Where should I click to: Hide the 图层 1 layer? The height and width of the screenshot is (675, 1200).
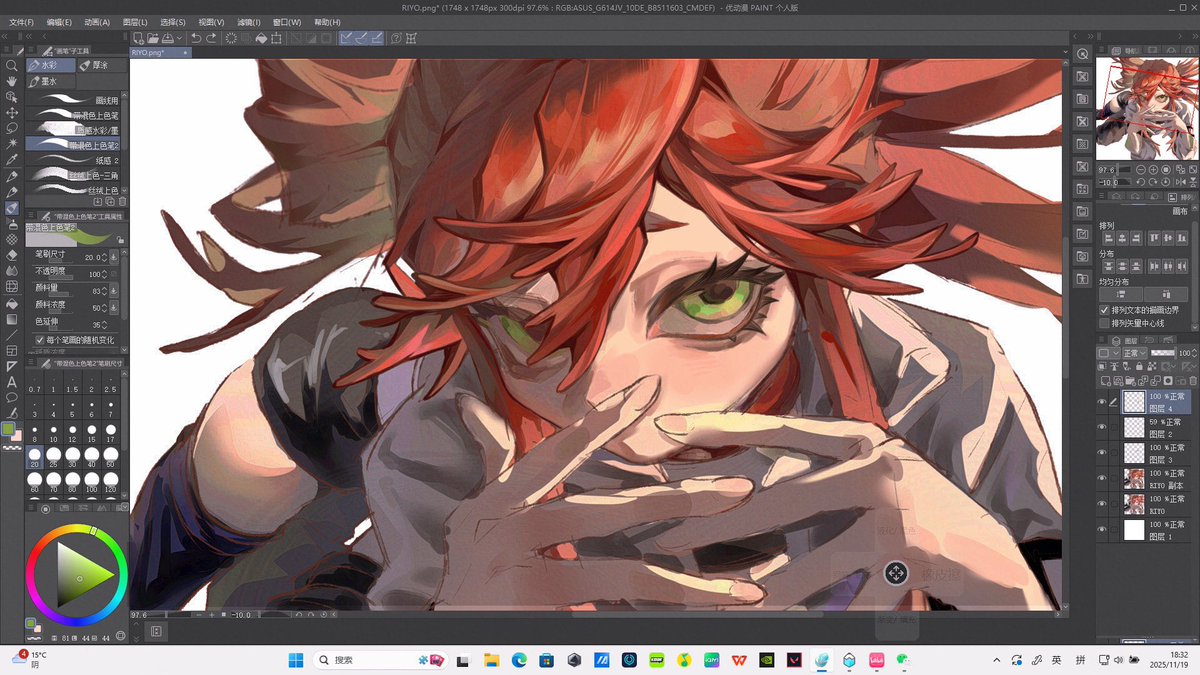point(1102,529)
